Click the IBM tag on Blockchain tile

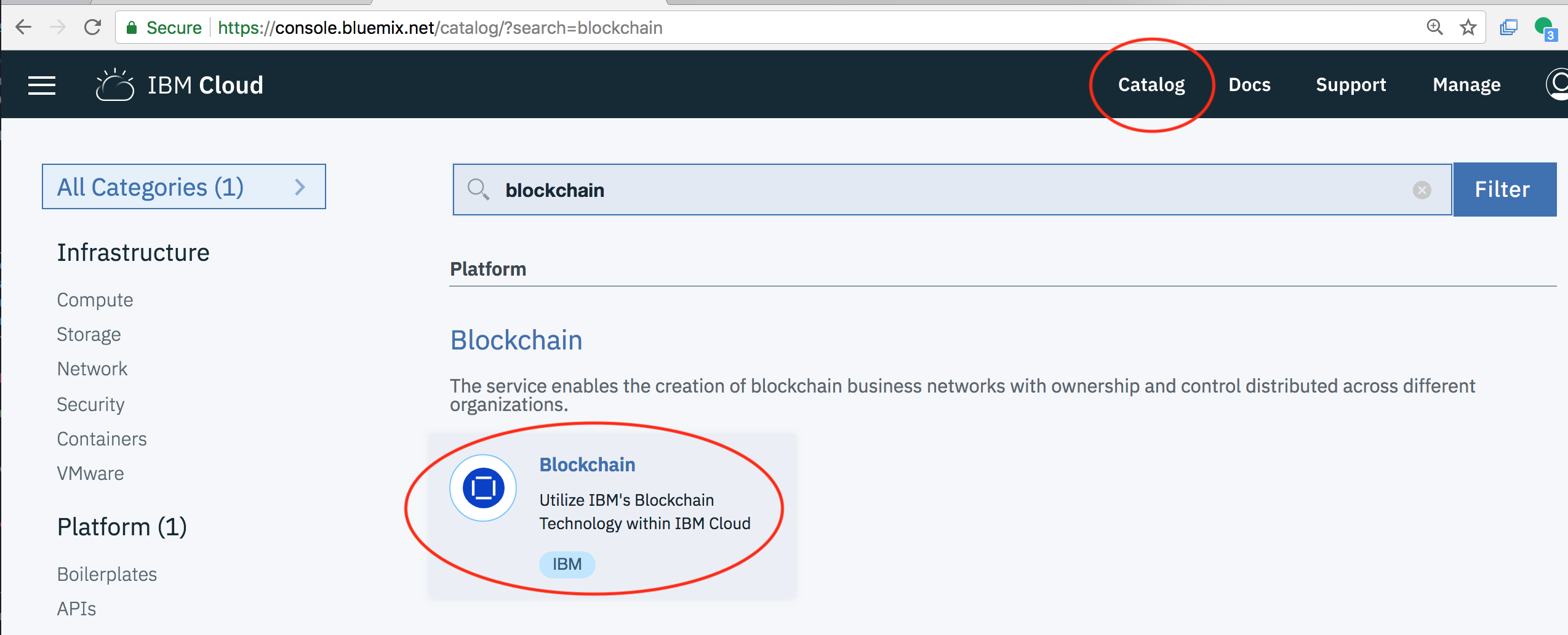pyautogui.click(x=567, y=564)
